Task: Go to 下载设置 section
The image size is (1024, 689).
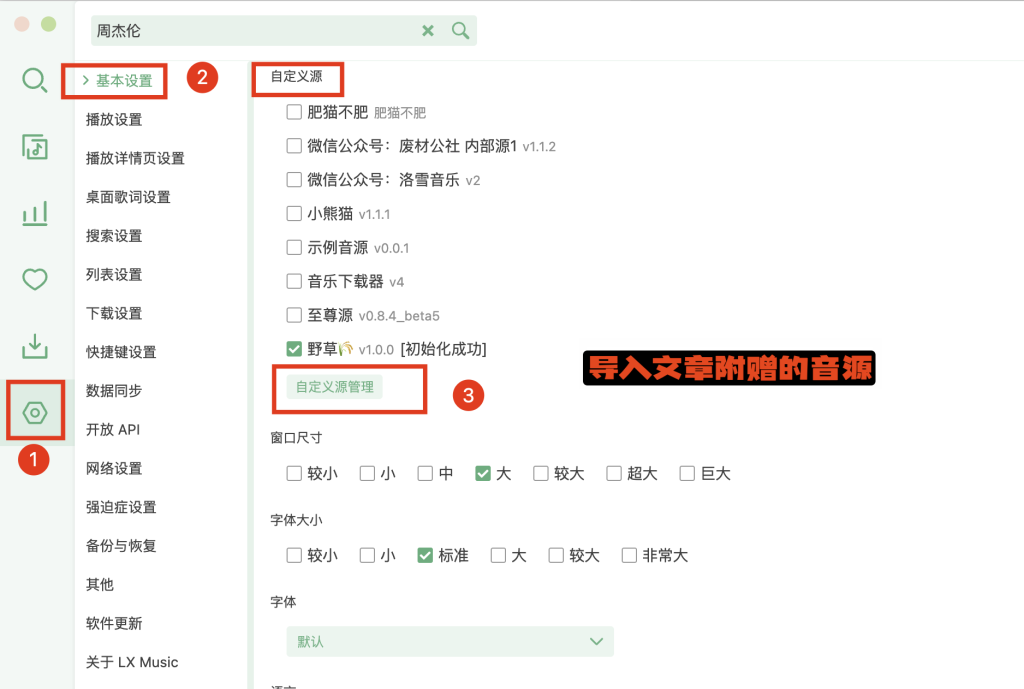Action: pos(114,313)
